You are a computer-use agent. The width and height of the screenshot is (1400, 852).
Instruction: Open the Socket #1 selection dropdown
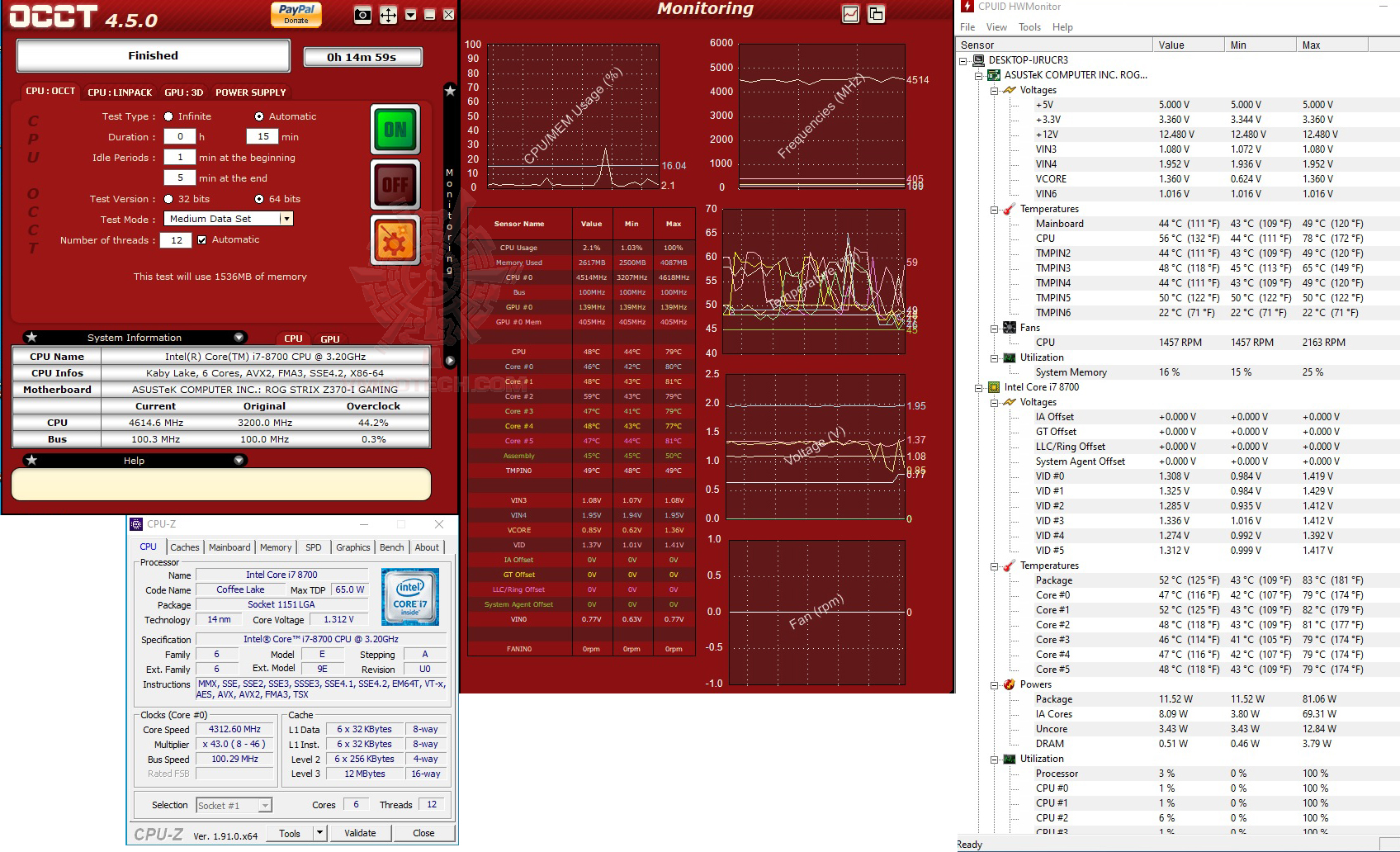(265, 805)
